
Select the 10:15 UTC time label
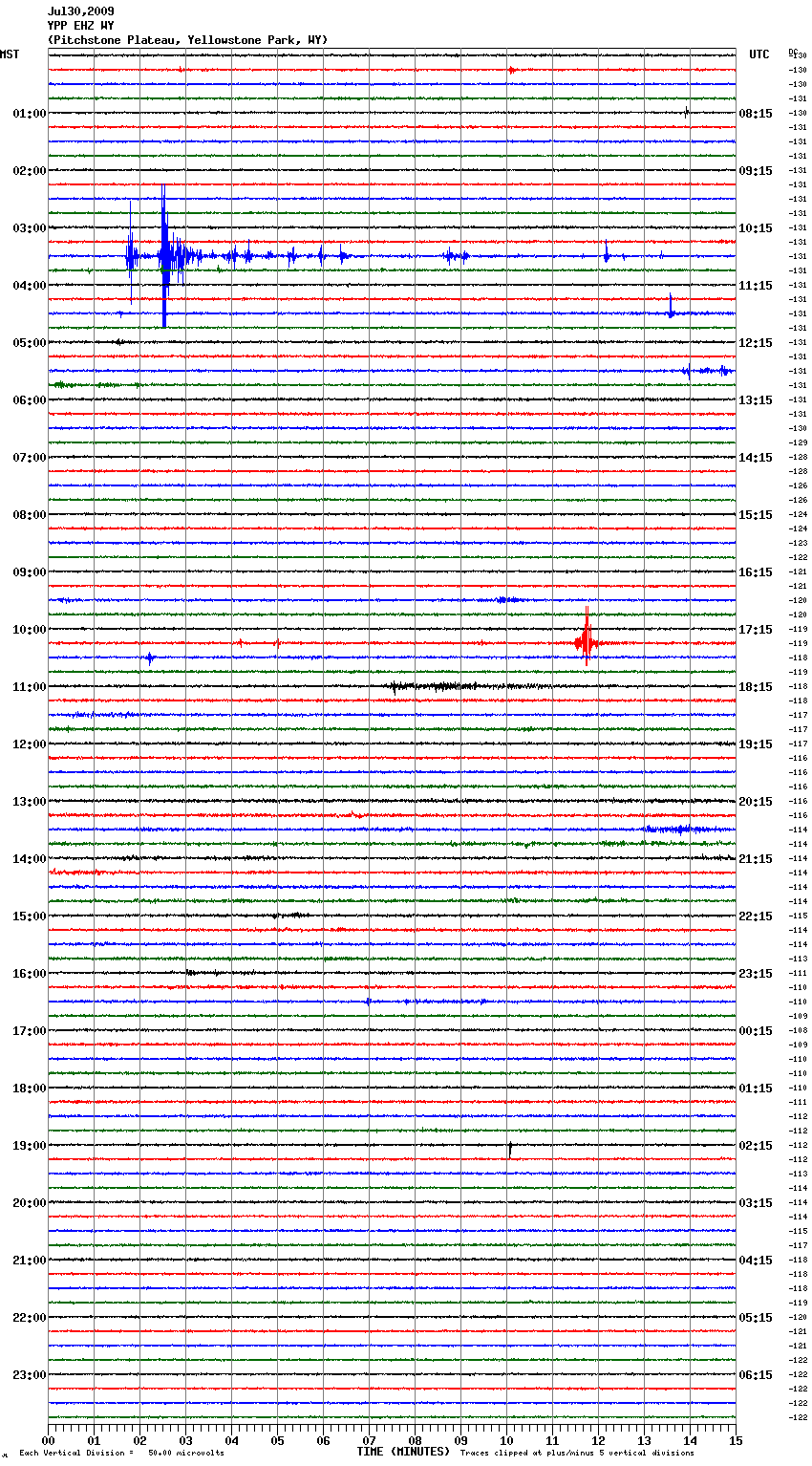click(756, 228)
